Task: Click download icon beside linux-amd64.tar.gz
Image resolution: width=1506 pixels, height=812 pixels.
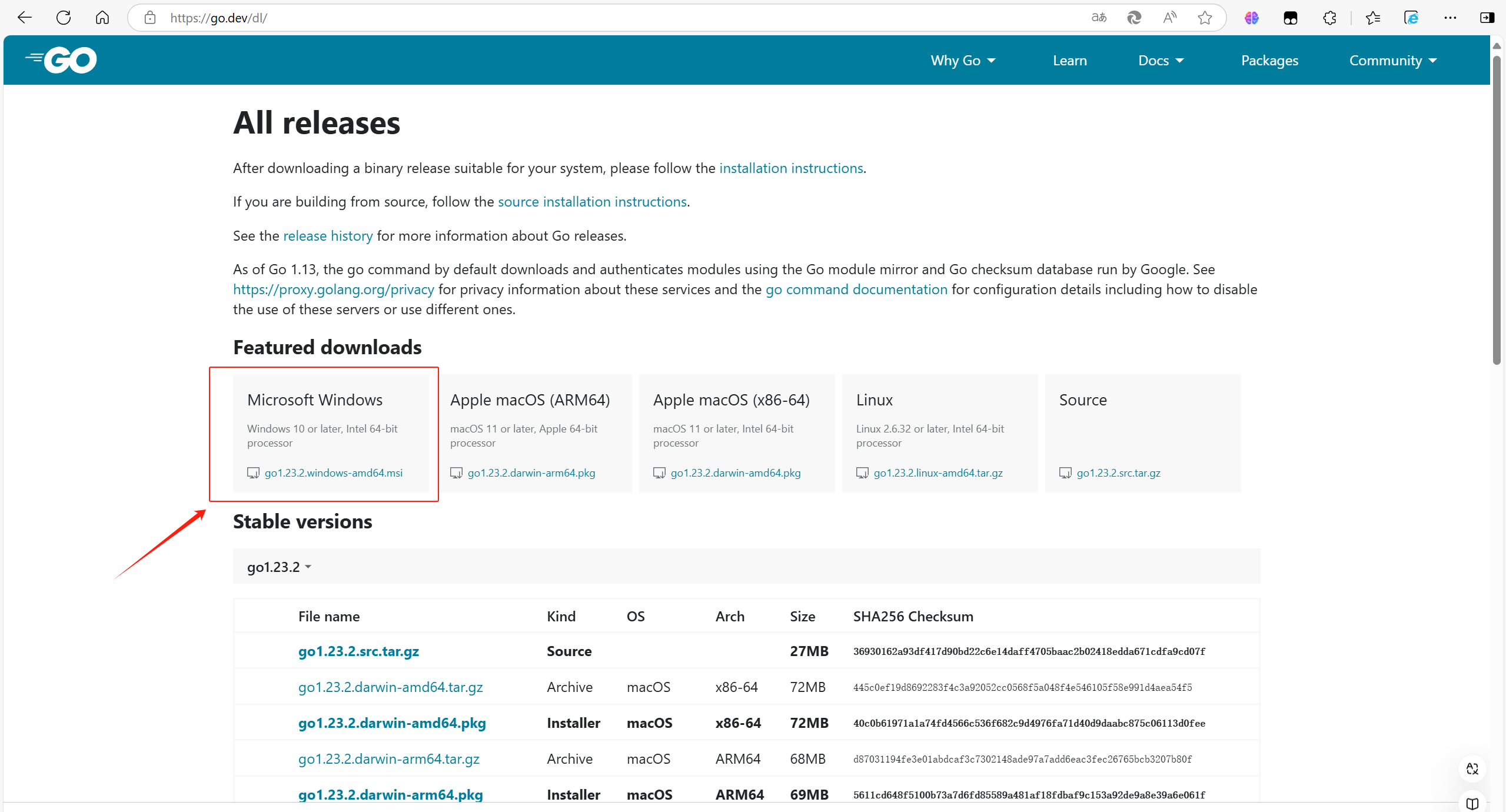Action: coord(862,473)
